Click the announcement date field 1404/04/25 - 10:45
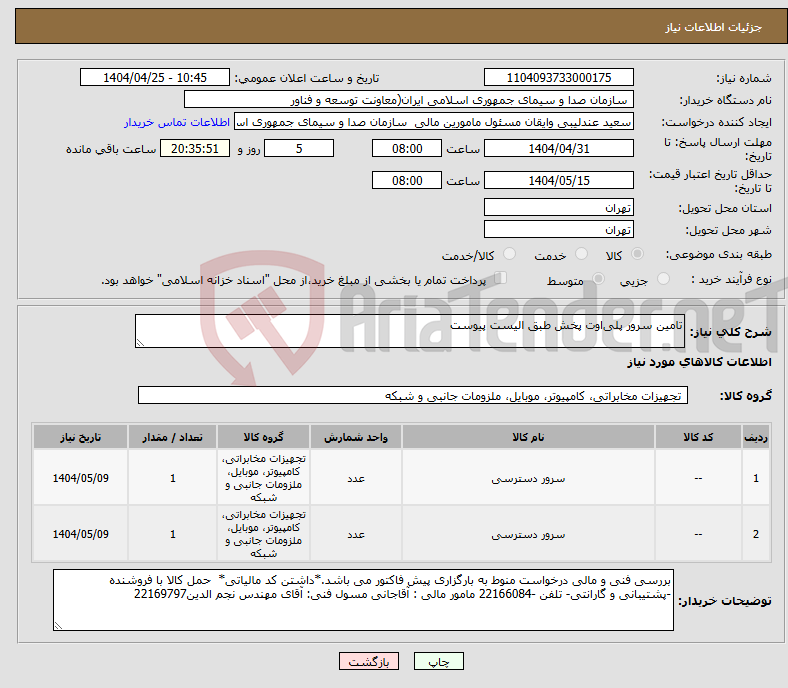 click(155, 77)
